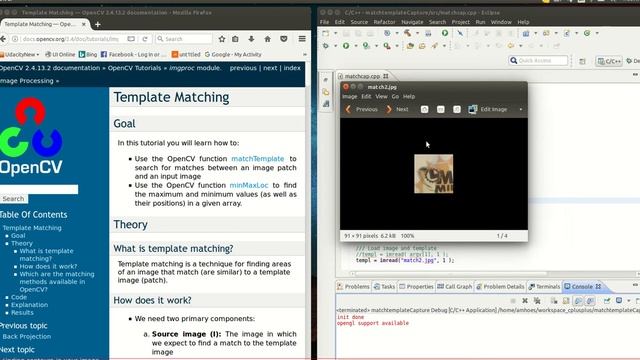Screen dimensions: 640x360
Task: Toggle Show Console When Standard Out Changes
Action: click(x=578, y=301)
